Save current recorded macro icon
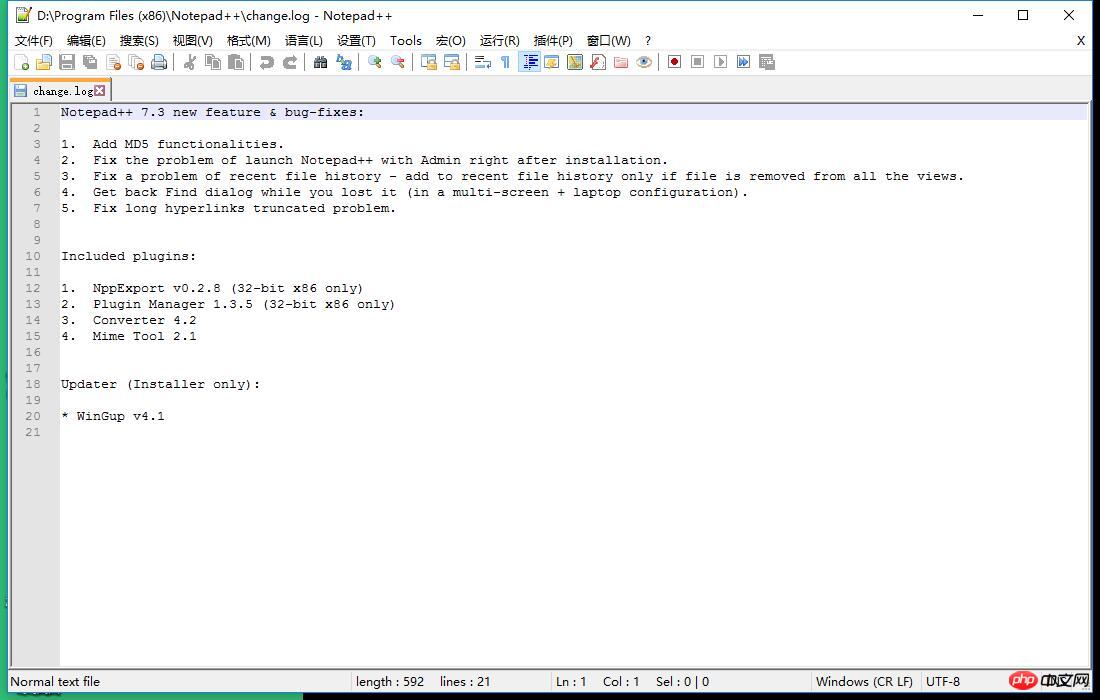The width and height of the screenshot is (1100, 700). click(767, 62)
